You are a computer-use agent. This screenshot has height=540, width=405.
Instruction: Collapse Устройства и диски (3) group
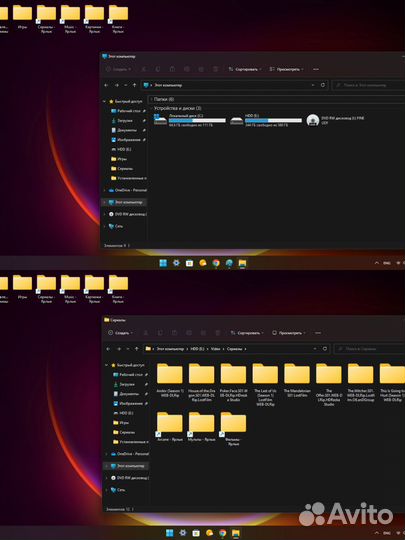[177, 108]
